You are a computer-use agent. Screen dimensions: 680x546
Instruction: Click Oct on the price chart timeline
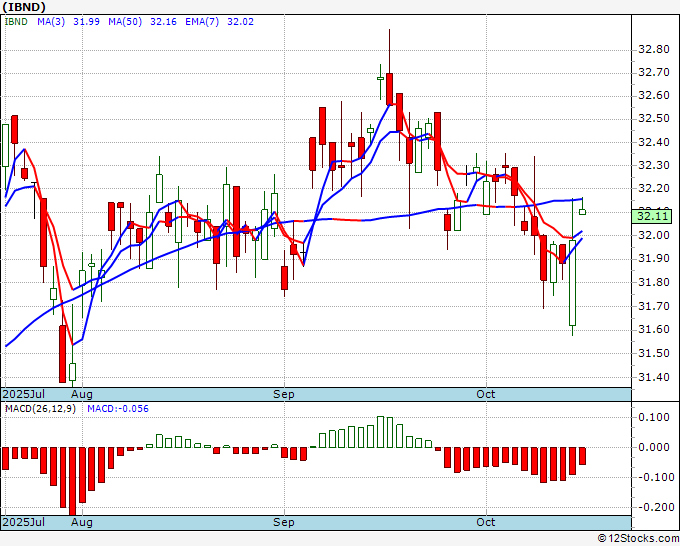(485, 394)
